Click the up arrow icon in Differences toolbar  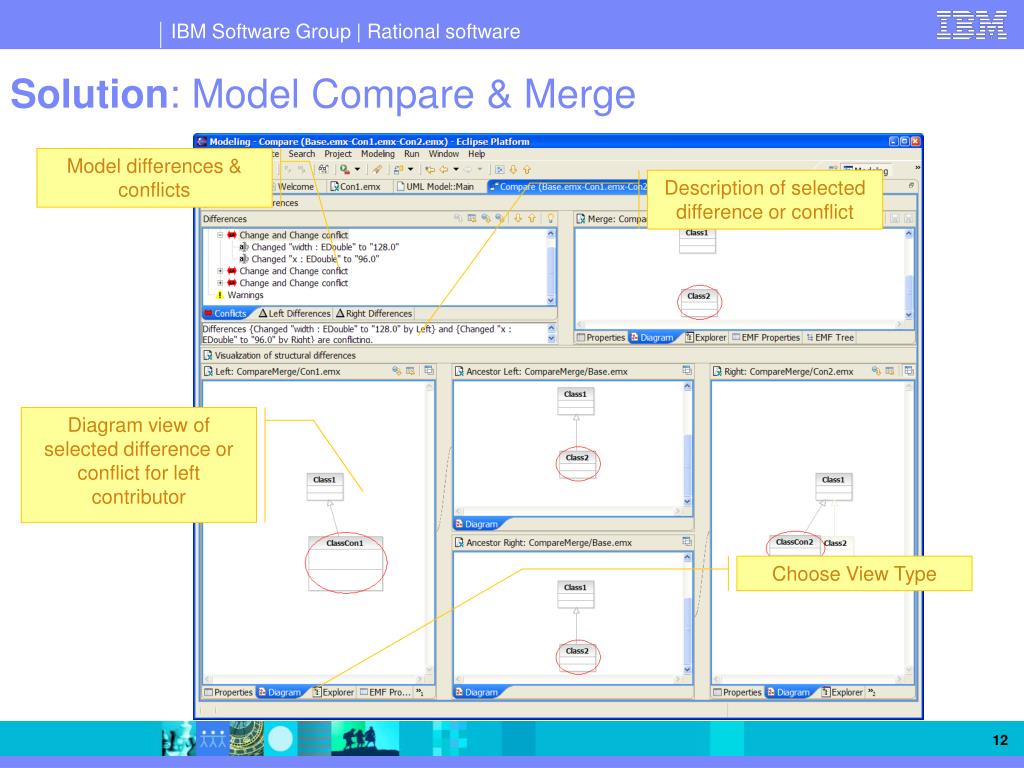pos(532,218)
